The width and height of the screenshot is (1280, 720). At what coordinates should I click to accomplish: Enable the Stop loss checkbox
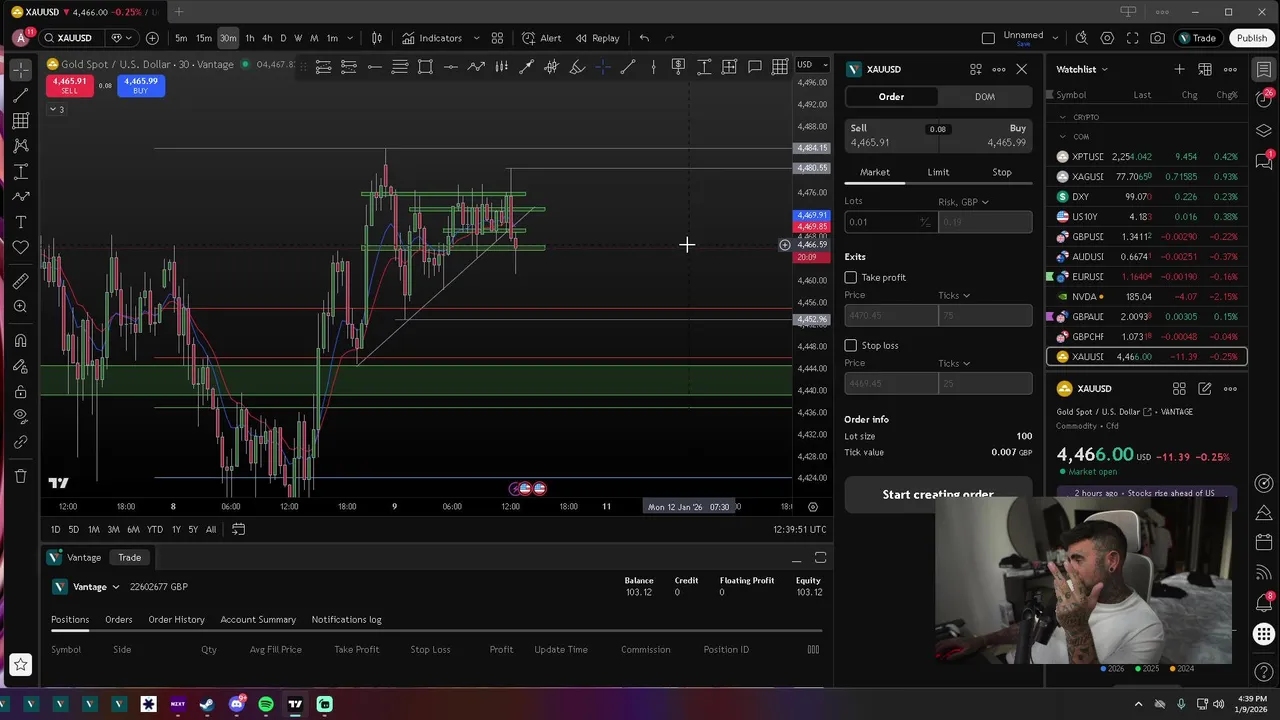[x=851, y=345]
